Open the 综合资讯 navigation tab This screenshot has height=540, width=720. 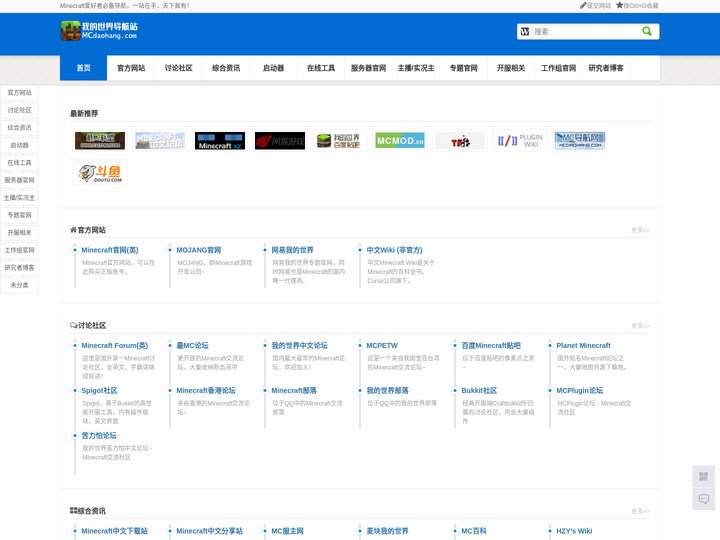(x=226, y=68)
